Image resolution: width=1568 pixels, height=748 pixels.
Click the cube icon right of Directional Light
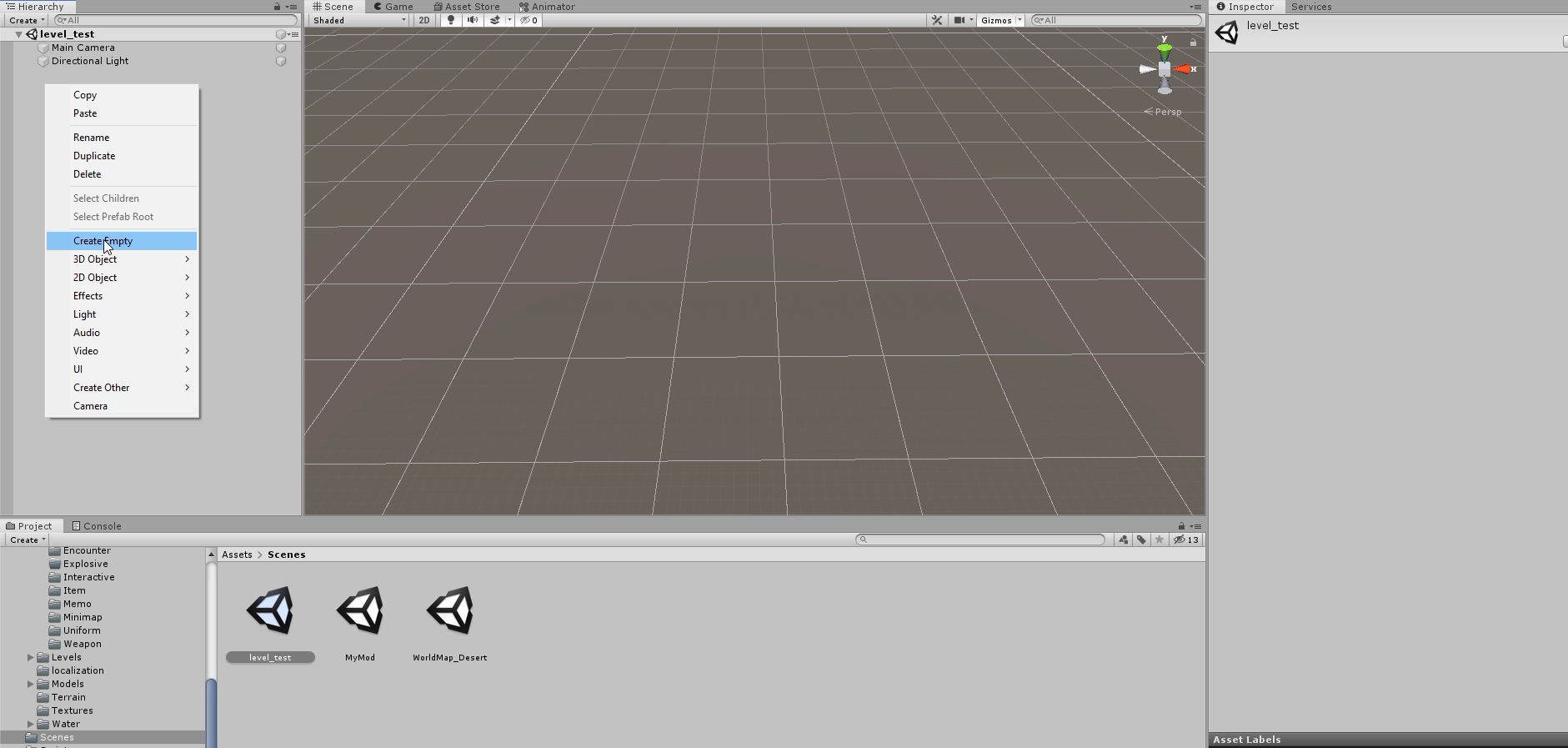click(x=281, y=61)
